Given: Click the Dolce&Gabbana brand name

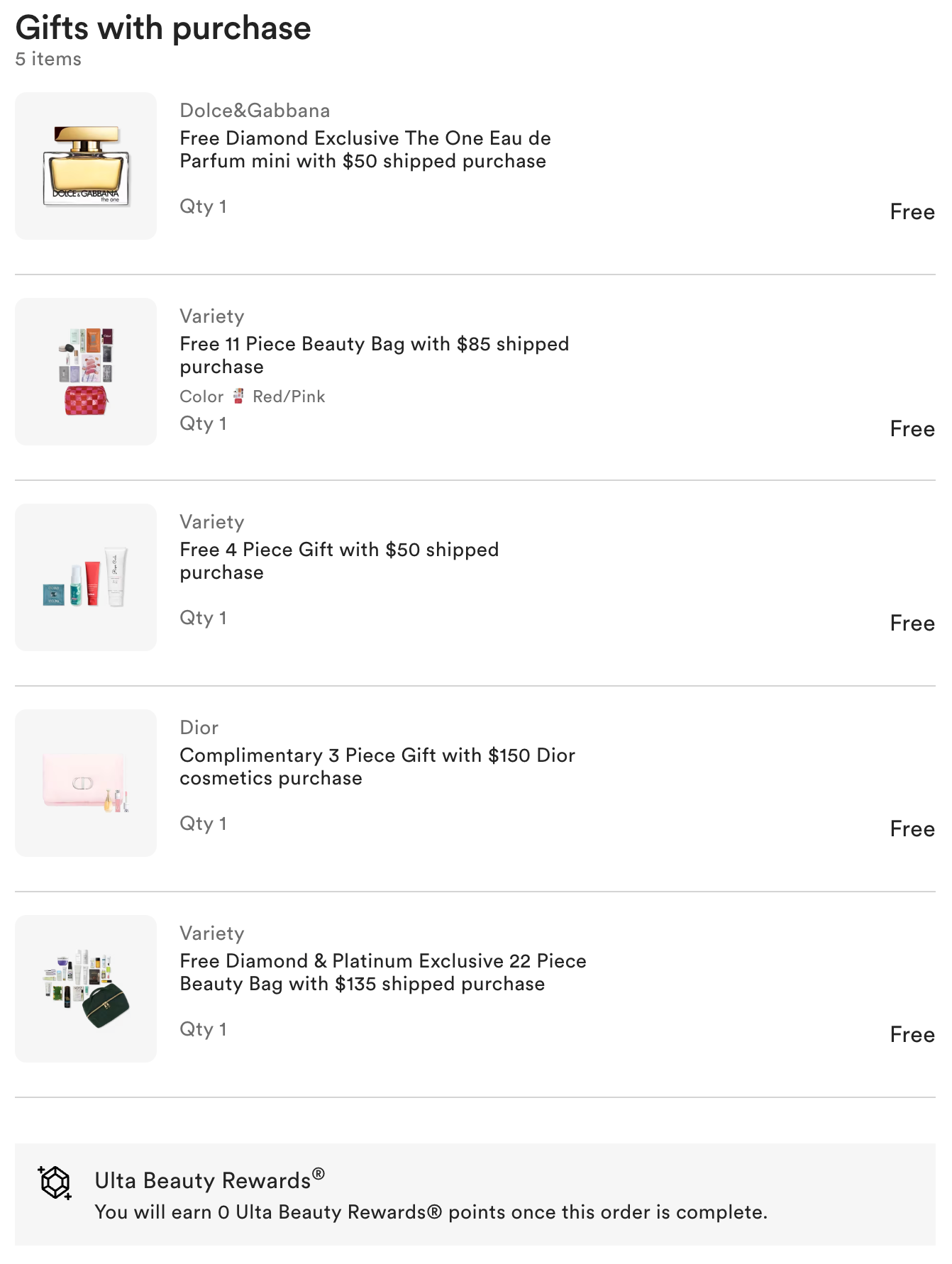Looking at the screenshot, I should 255,111.
